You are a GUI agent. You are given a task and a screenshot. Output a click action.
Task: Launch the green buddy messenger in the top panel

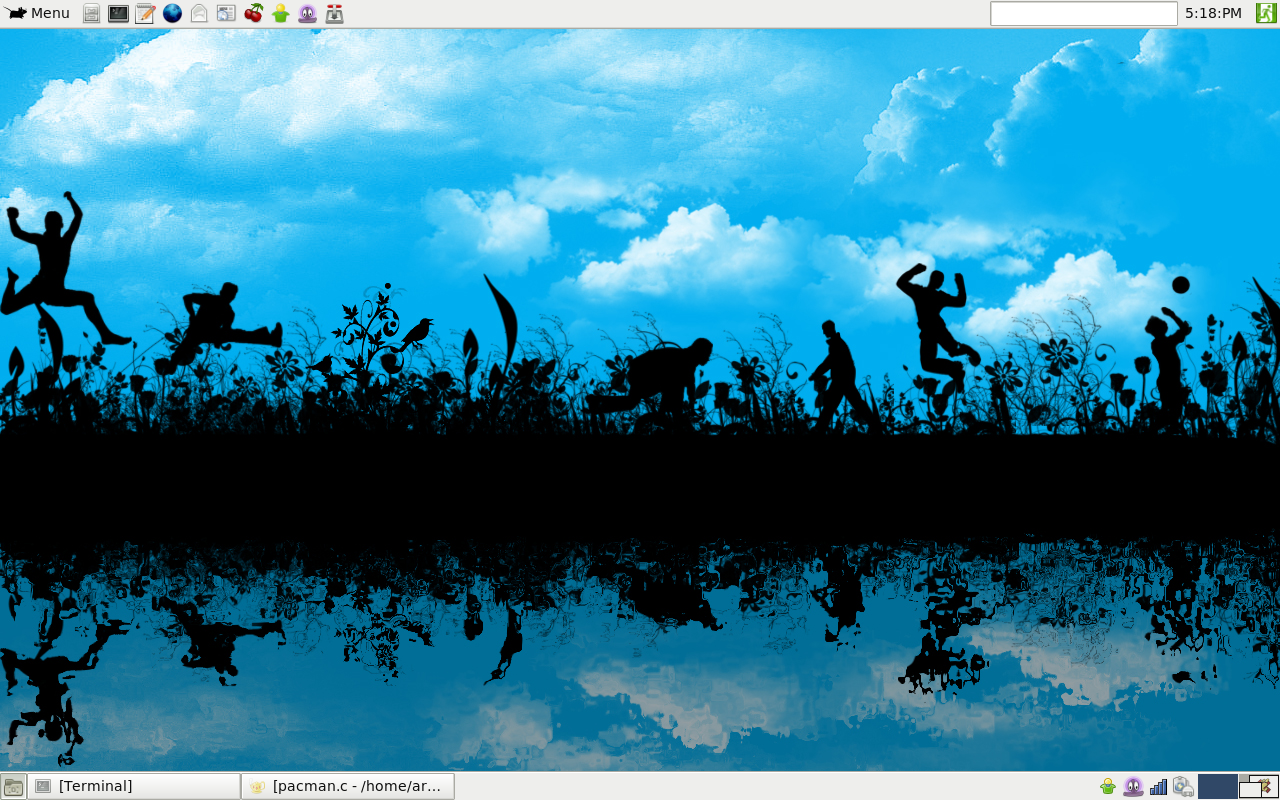(281, 13)
